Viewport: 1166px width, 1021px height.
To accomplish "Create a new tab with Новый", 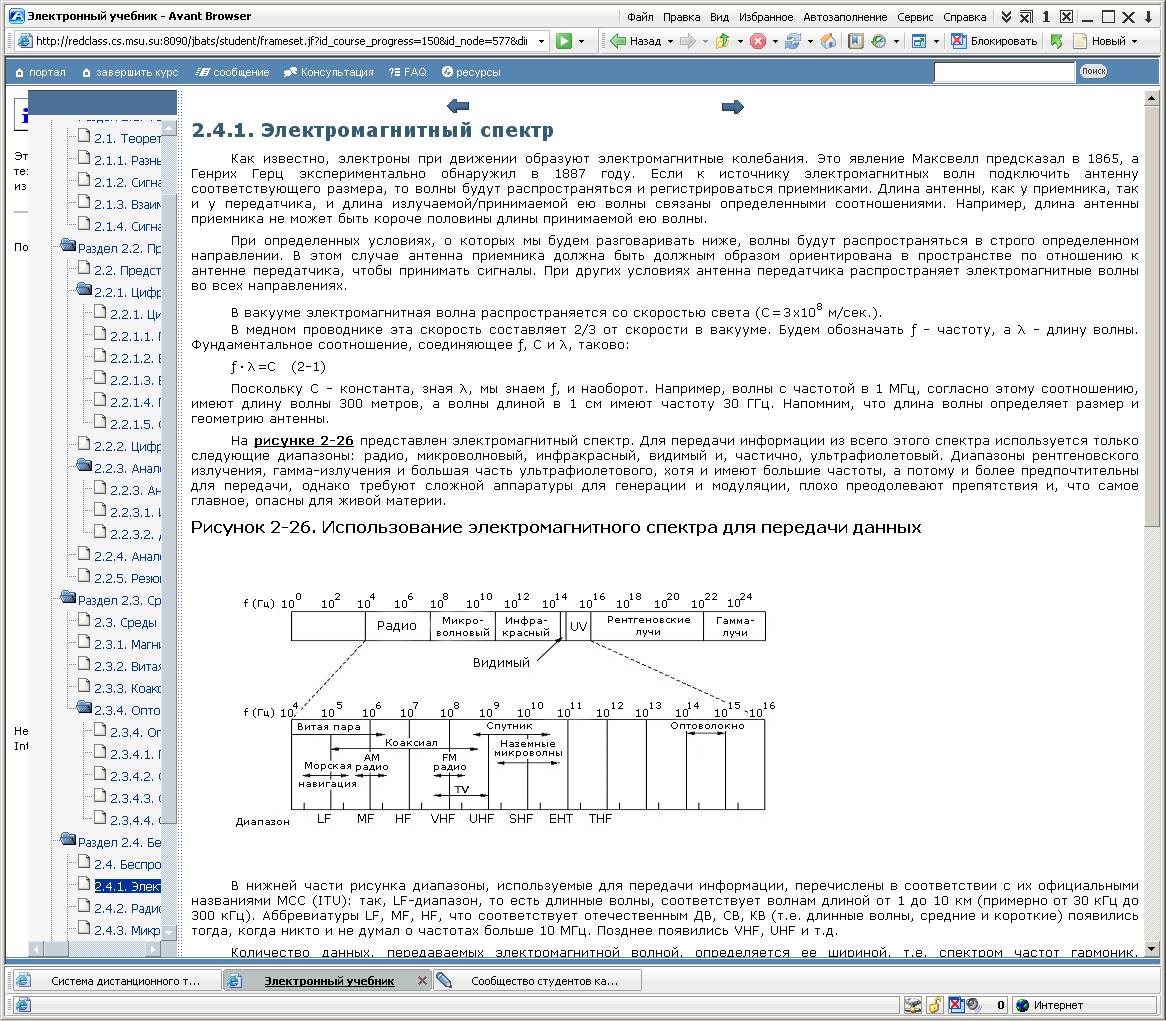I will [1100, 41].
